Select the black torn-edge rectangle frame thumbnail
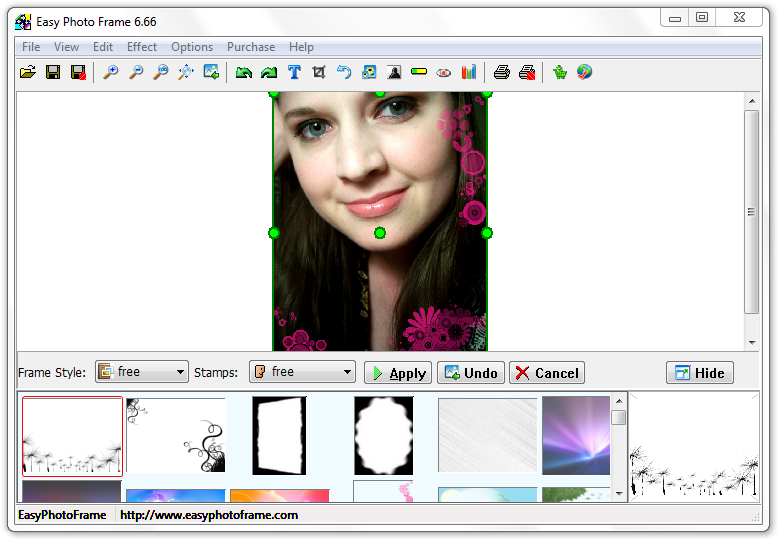This screenshot has width=779, height=539. [x=279, y=436]
